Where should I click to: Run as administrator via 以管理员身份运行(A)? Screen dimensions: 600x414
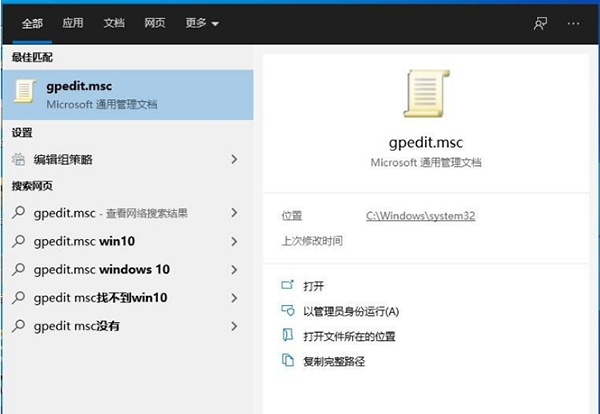tap(350, 311)
